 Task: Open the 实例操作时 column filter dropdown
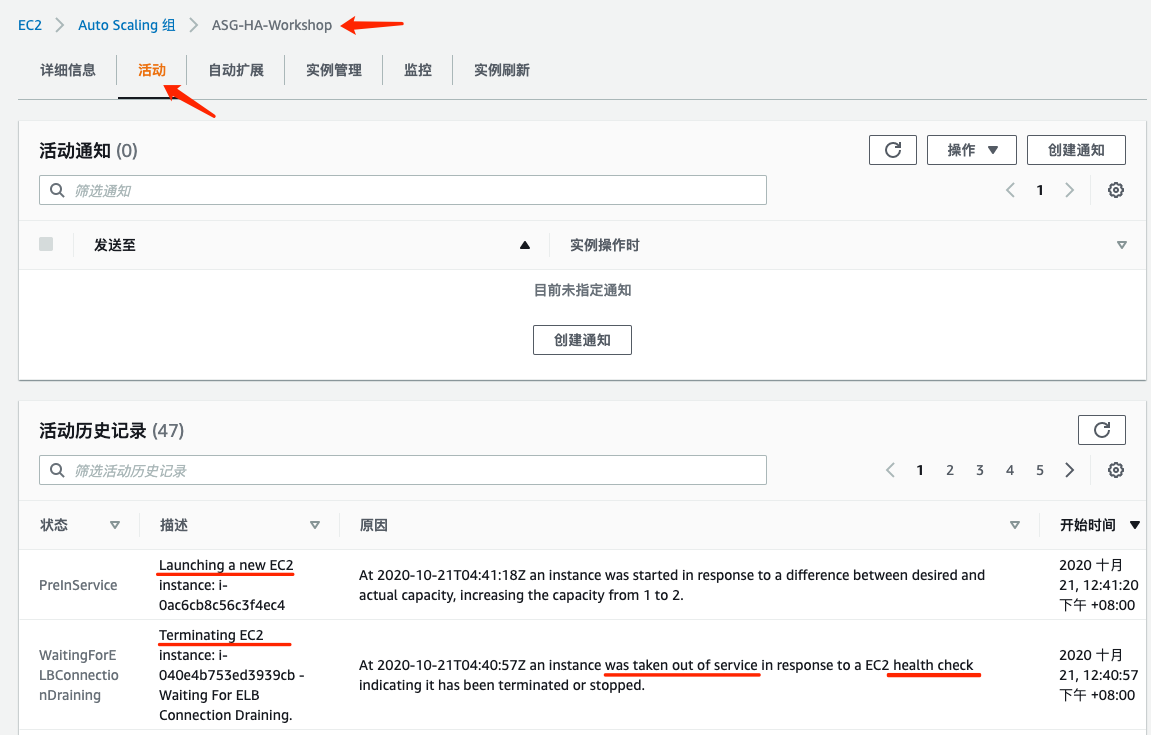coord(1121,244)
